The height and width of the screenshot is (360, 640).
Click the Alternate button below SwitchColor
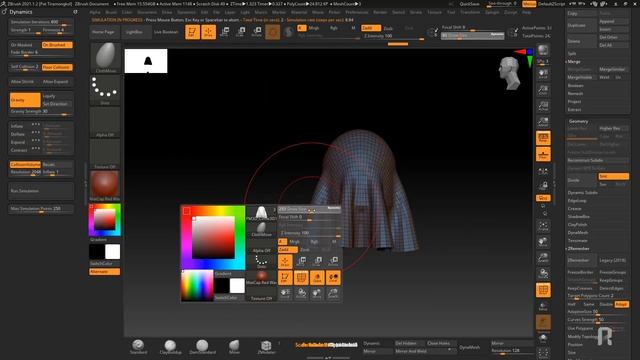(105, 271)
